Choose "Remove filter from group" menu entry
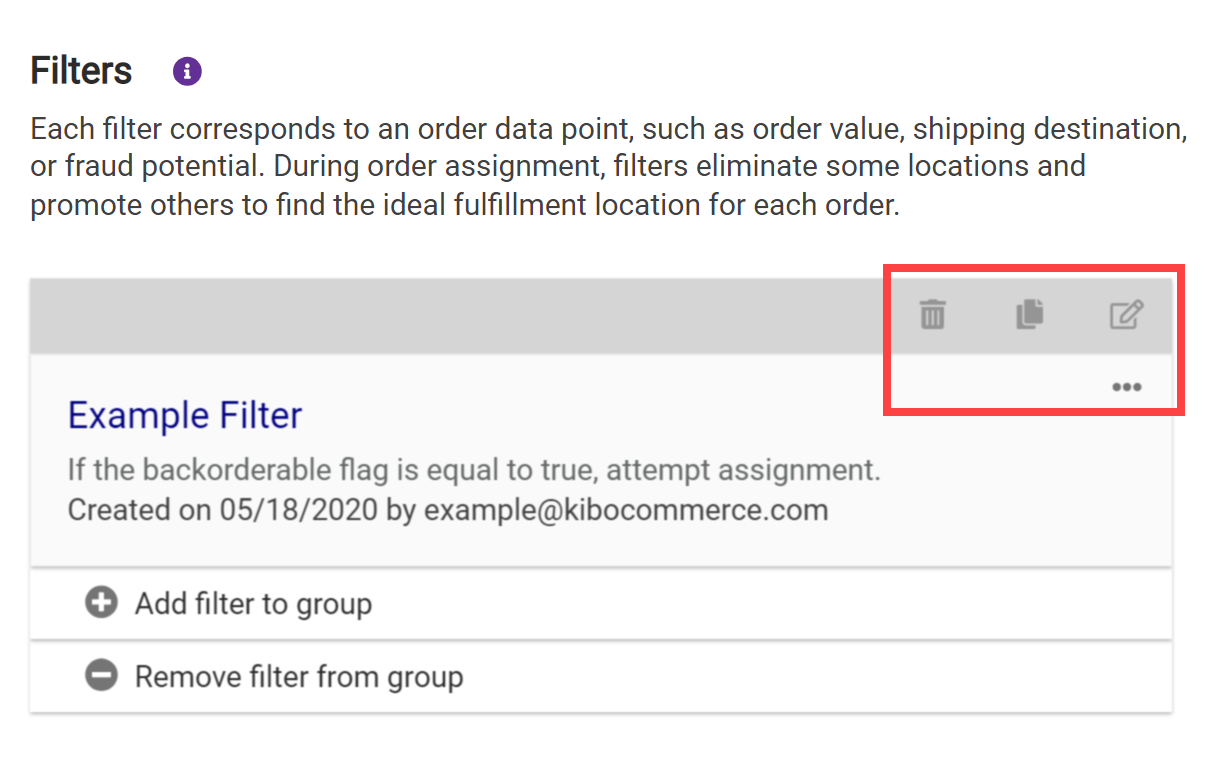The image size is (1223, 775). click(299, 677)
